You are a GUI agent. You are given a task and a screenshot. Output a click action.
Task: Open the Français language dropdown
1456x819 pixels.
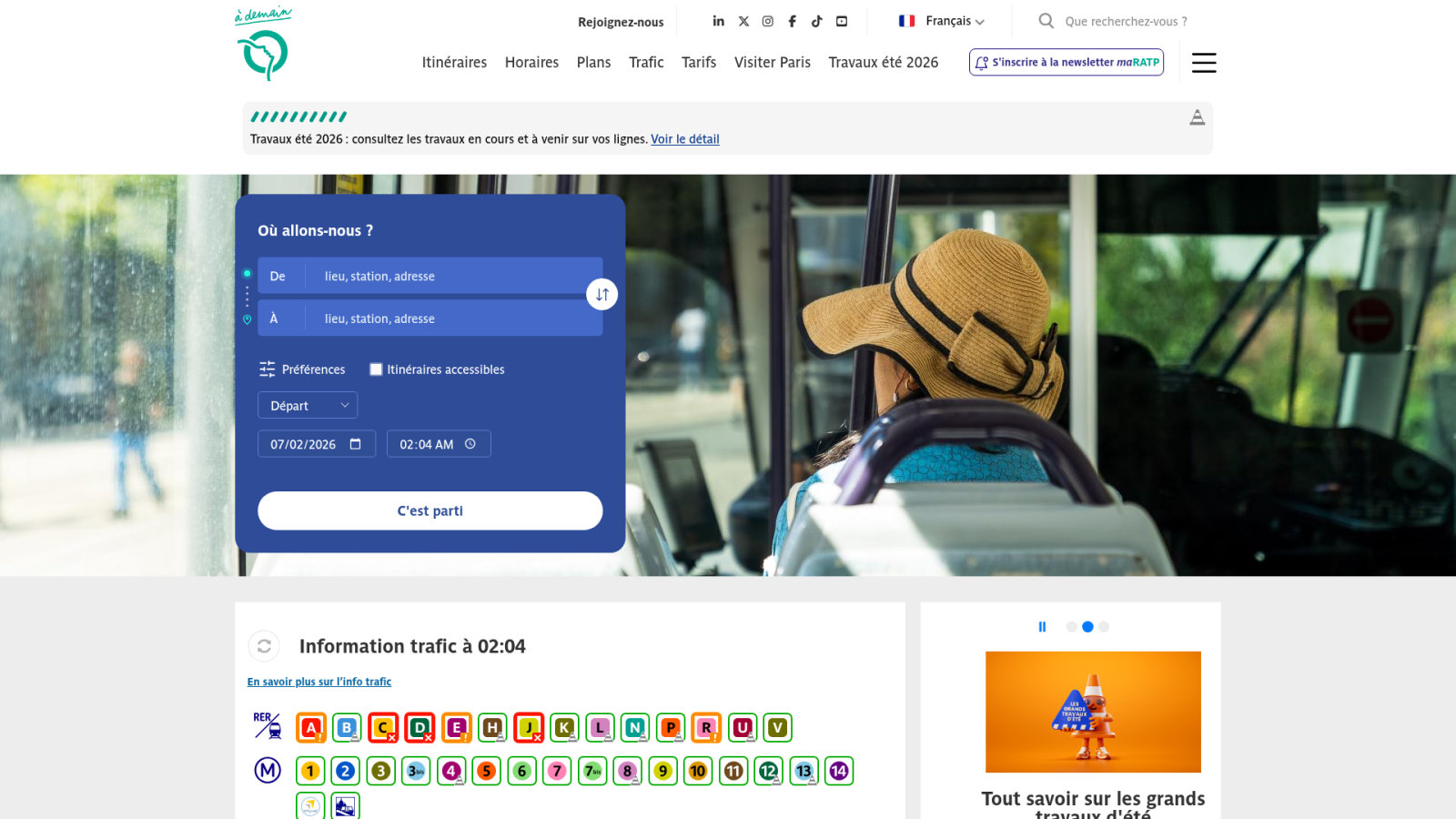tap(942, 21)
